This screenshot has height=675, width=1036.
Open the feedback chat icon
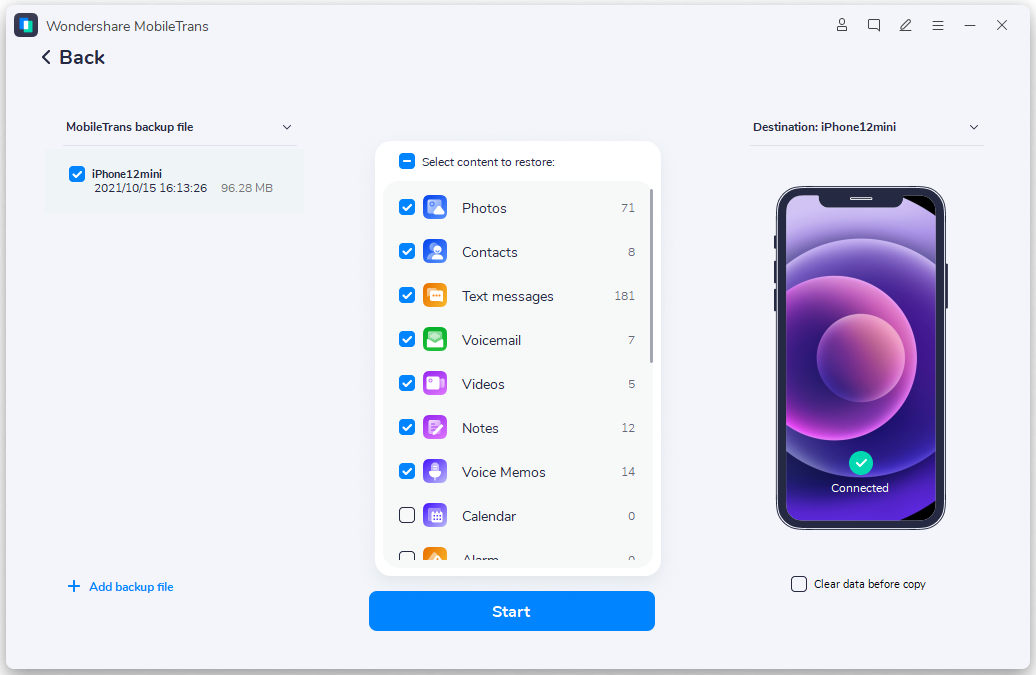873,25
